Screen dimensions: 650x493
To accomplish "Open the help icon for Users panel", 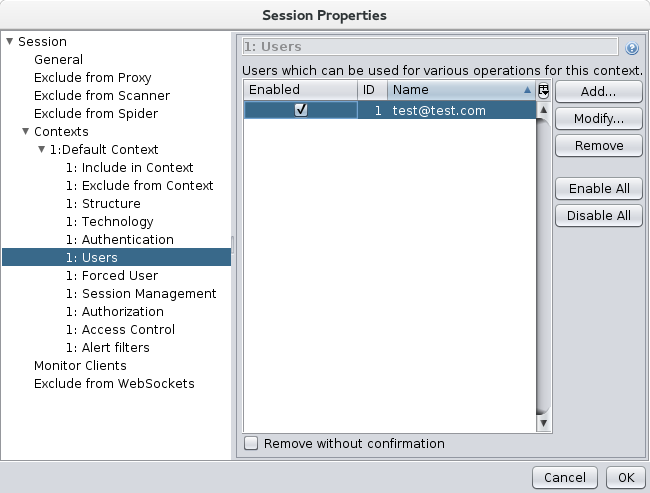I will point(632,48).
